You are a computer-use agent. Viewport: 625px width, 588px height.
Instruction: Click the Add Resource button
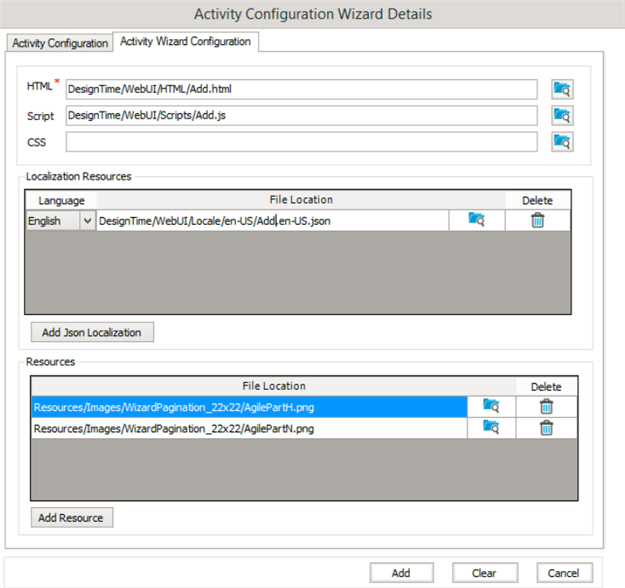pos(72,517)
